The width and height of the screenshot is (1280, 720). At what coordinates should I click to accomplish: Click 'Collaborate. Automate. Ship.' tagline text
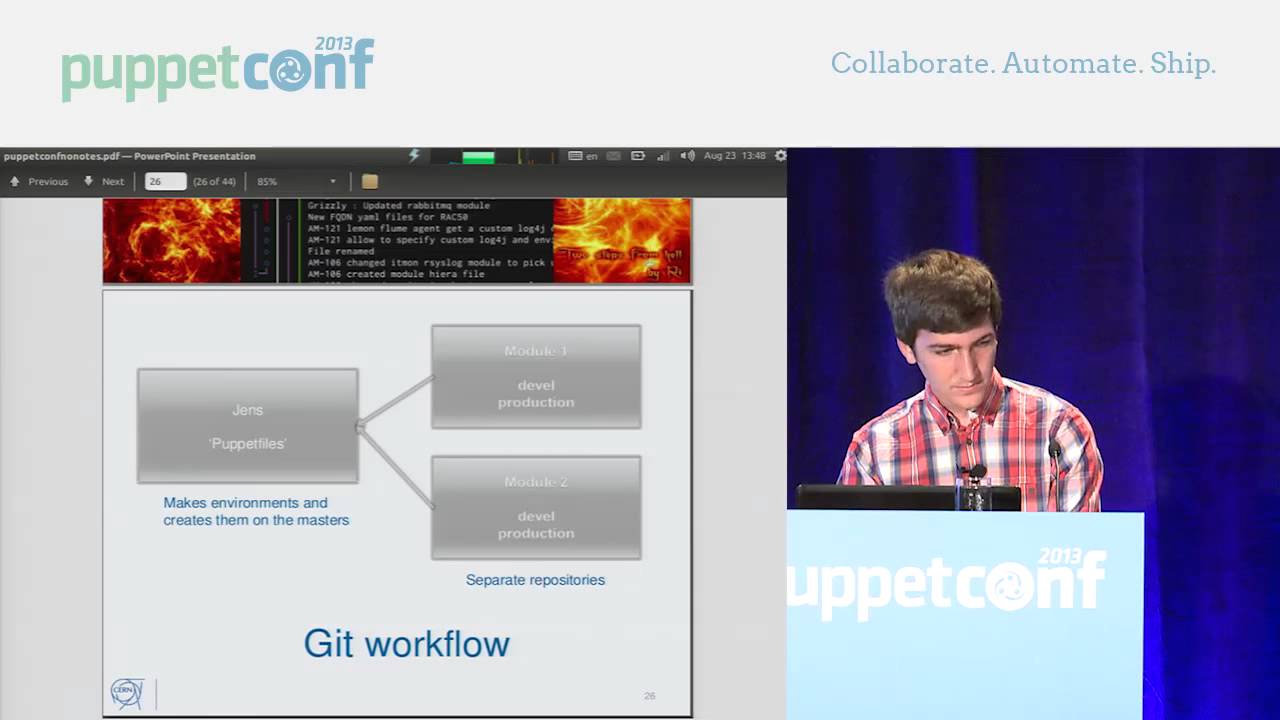pos(1023,64)
